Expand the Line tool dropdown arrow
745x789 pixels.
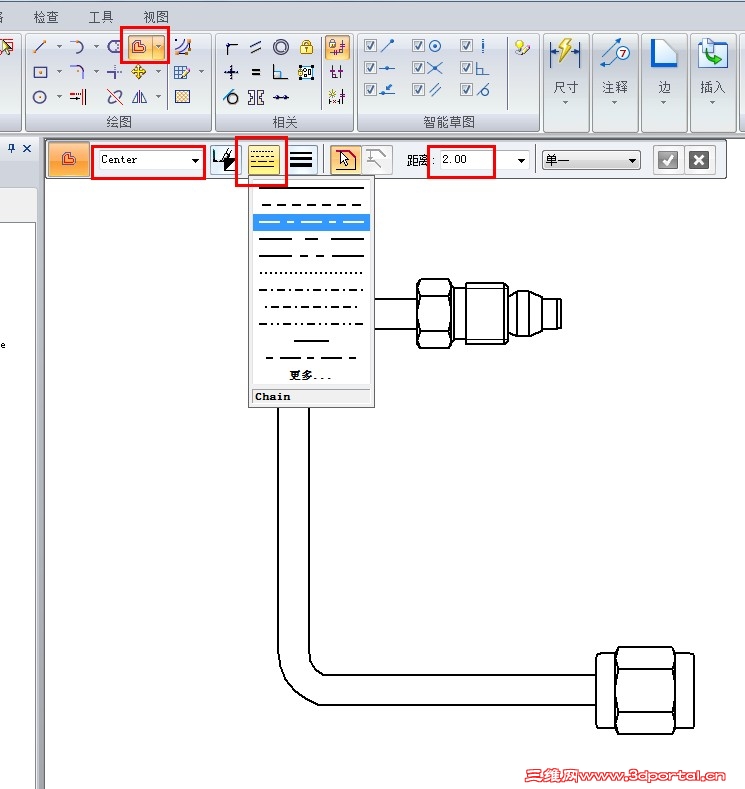pyautogui.click(x=59, y=47)
